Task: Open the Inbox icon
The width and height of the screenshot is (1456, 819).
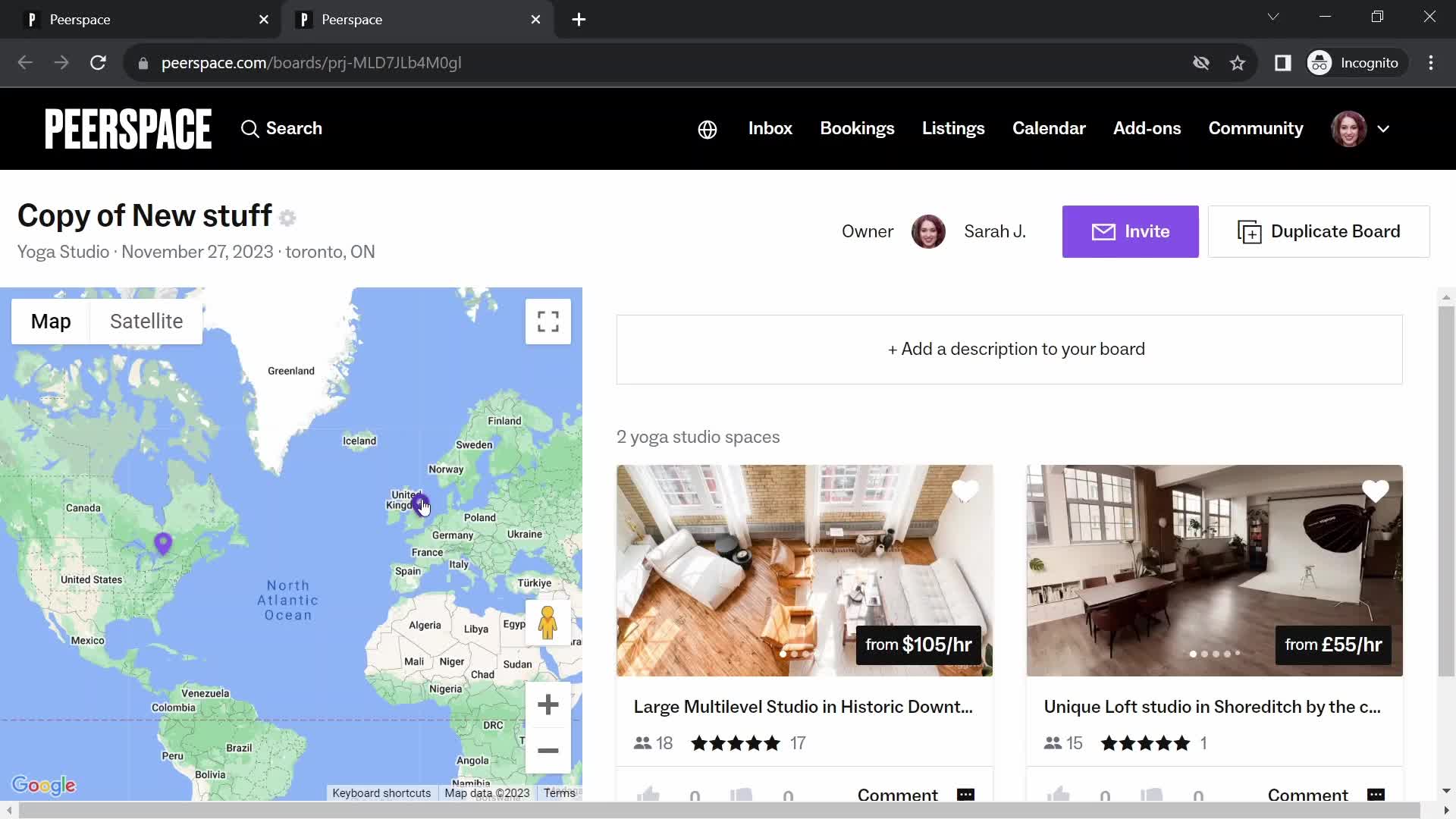Action: click(770, 128)
